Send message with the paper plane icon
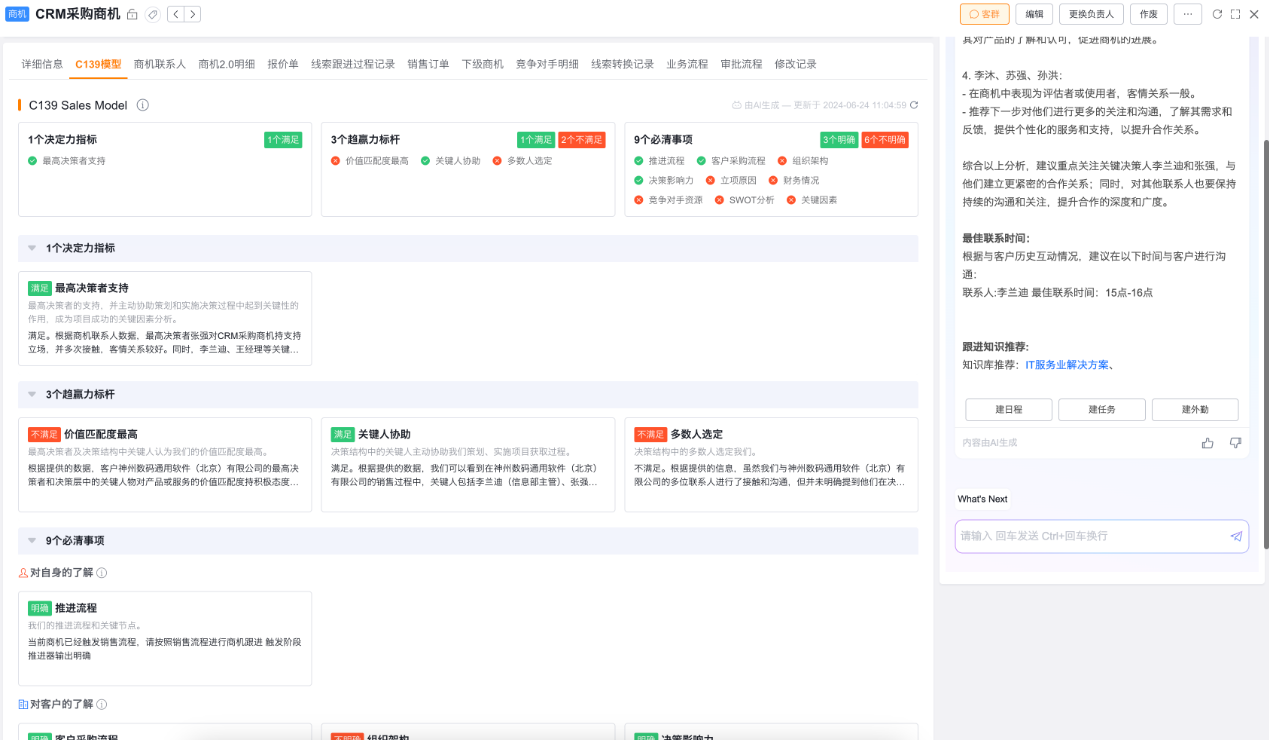 click(1236, 536)
